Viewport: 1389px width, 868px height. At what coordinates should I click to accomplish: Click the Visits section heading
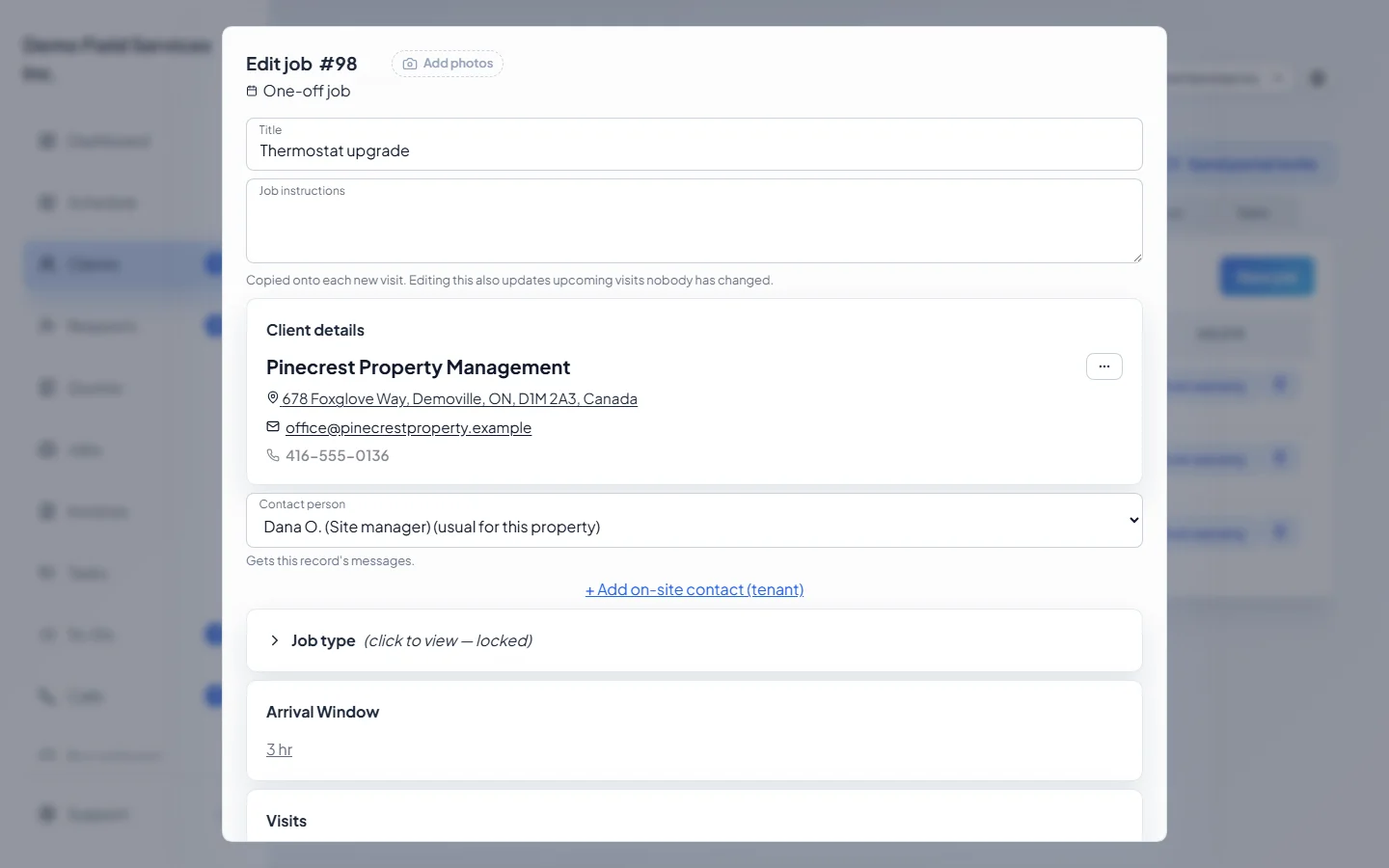[286, 821]
